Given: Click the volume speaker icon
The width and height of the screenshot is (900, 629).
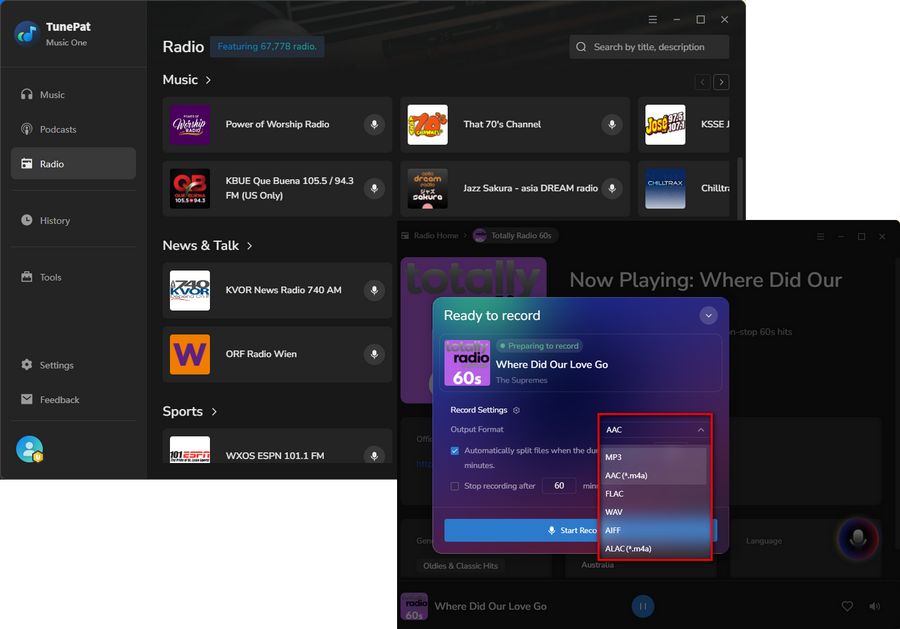Looking at the screenshot, I should click(x=875, y=606).
